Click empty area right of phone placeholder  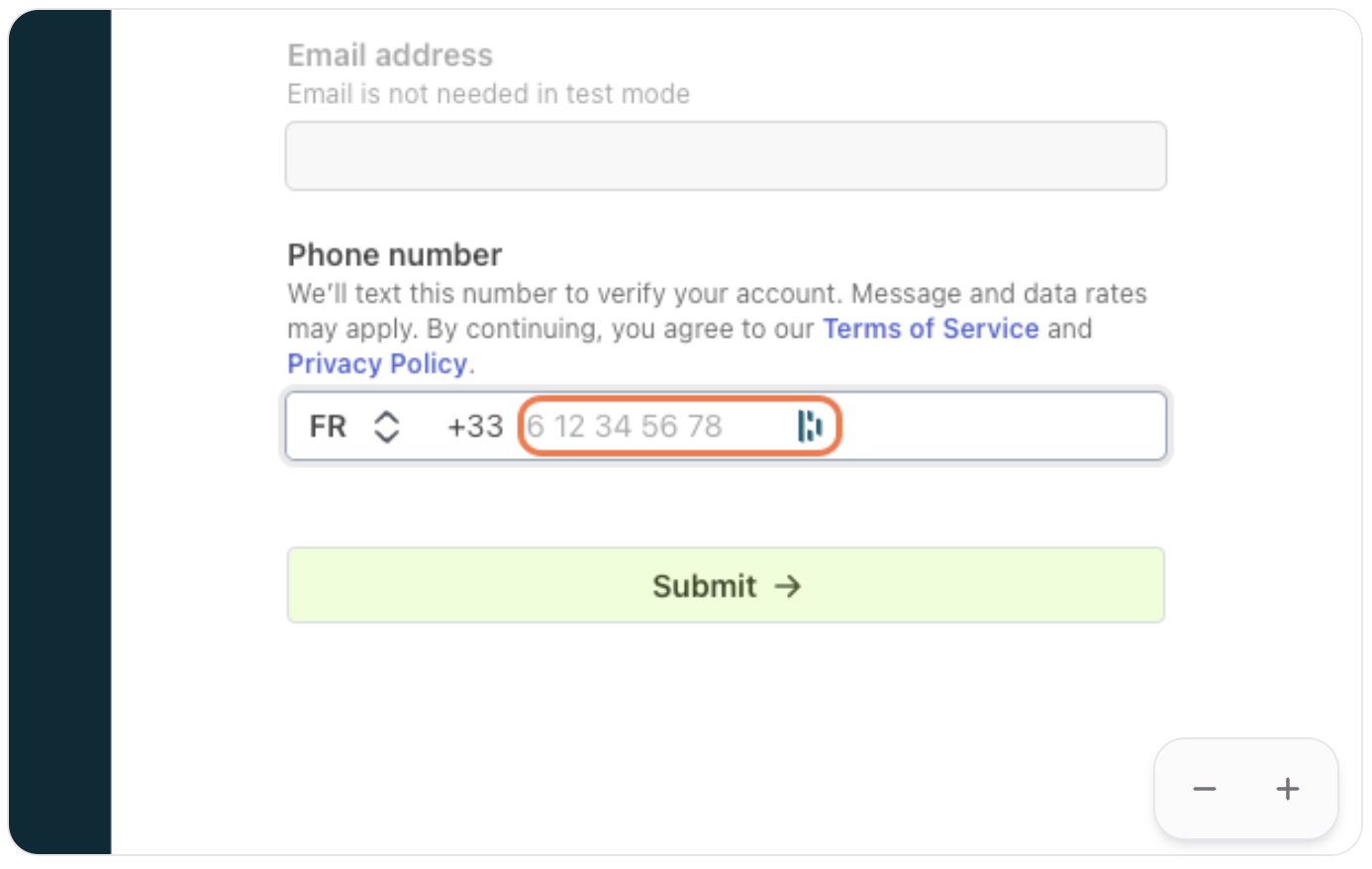pos(1000,427)
